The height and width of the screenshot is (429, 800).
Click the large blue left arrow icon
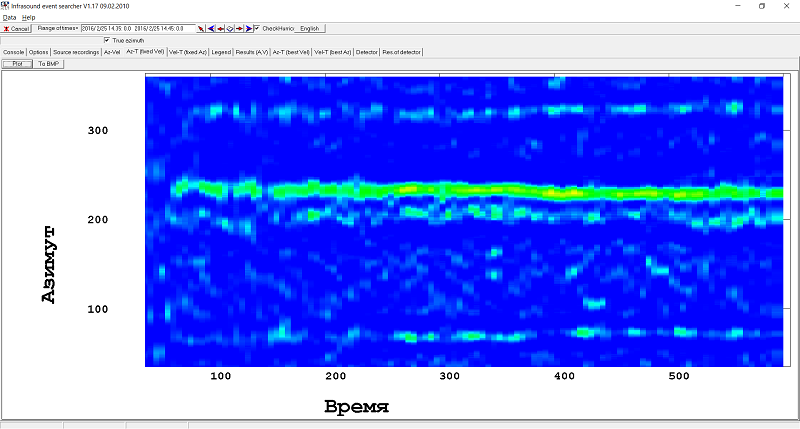(211, 29)
